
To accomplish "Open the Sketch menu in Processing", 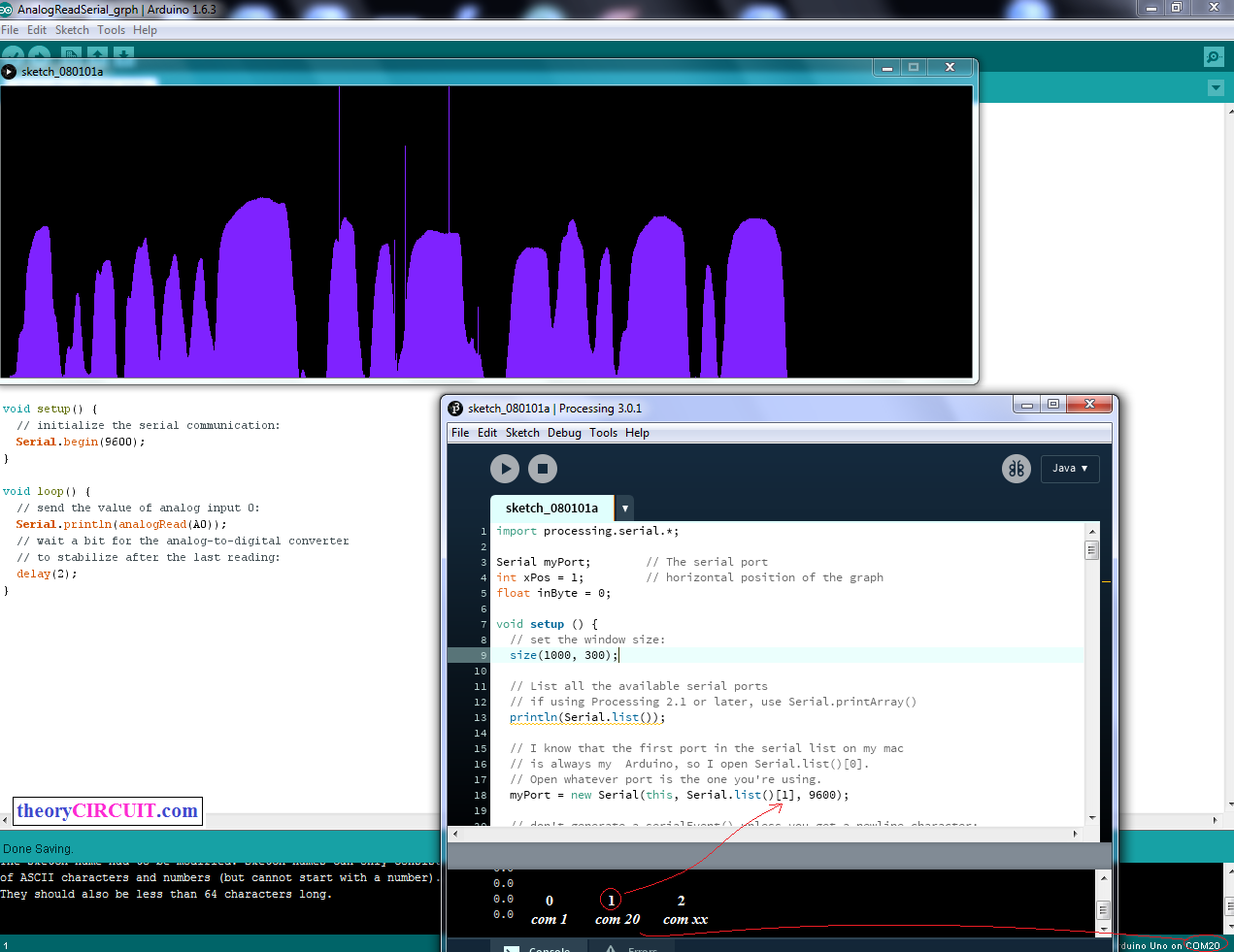I will 522,433.
